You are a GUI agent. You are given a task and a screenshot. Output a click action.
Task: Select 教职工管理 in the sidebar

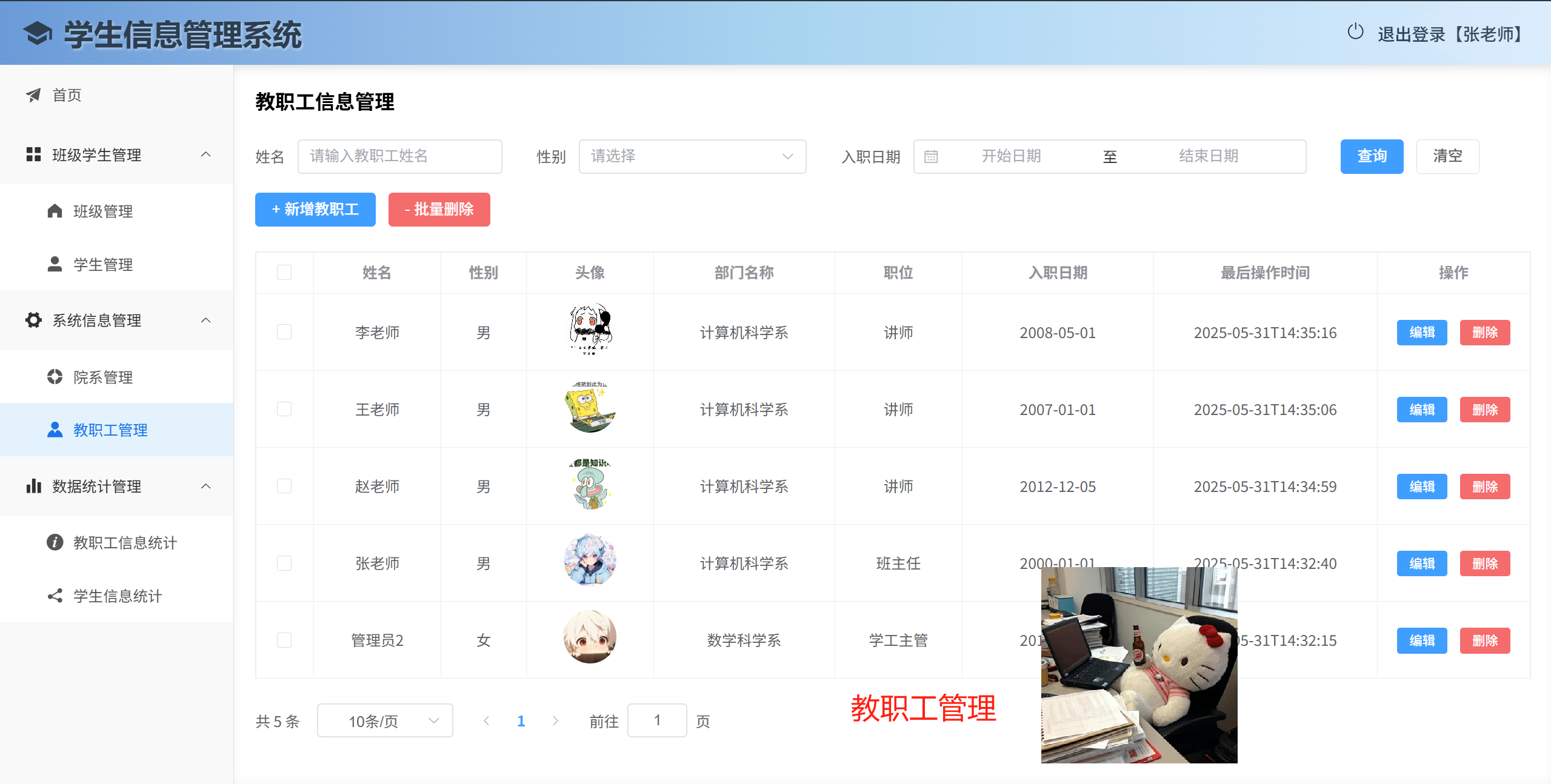(x=110, y=430)
